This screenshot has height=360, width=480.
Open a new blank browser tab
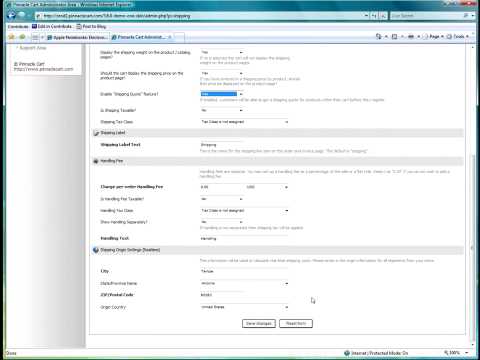179,37
